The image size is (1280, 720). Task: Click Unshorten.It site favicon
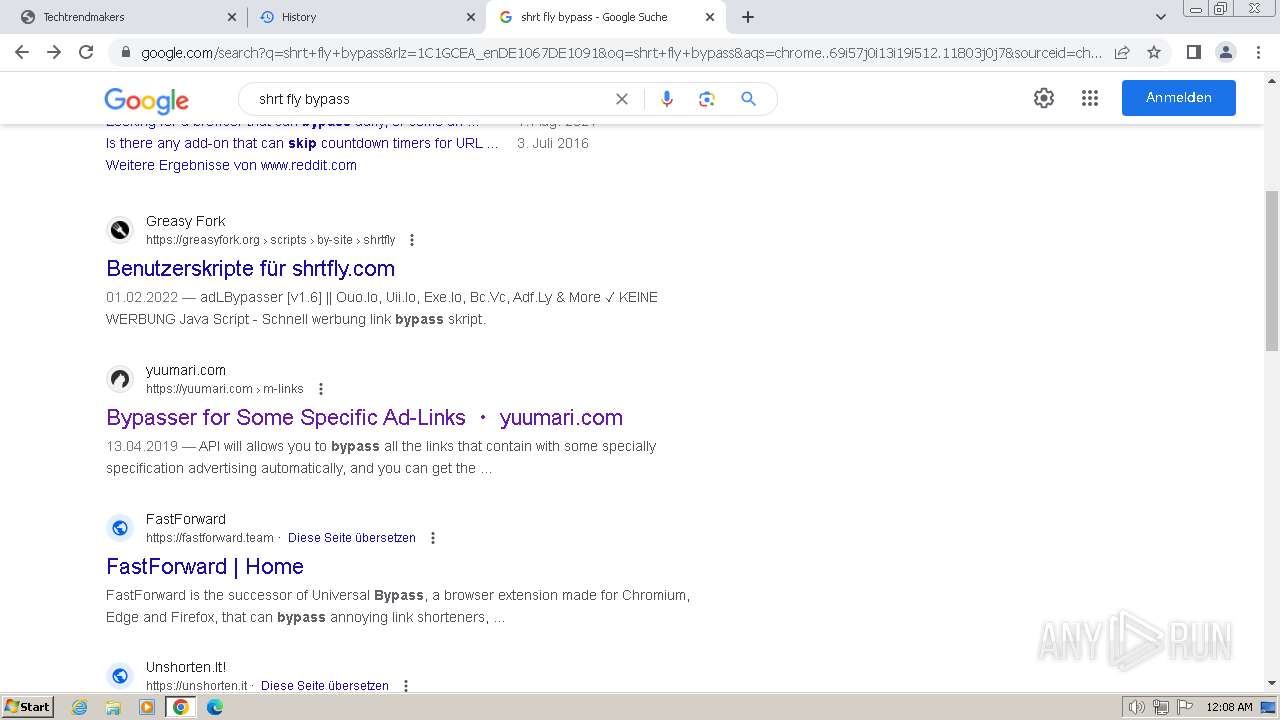[x=120, y=676]
